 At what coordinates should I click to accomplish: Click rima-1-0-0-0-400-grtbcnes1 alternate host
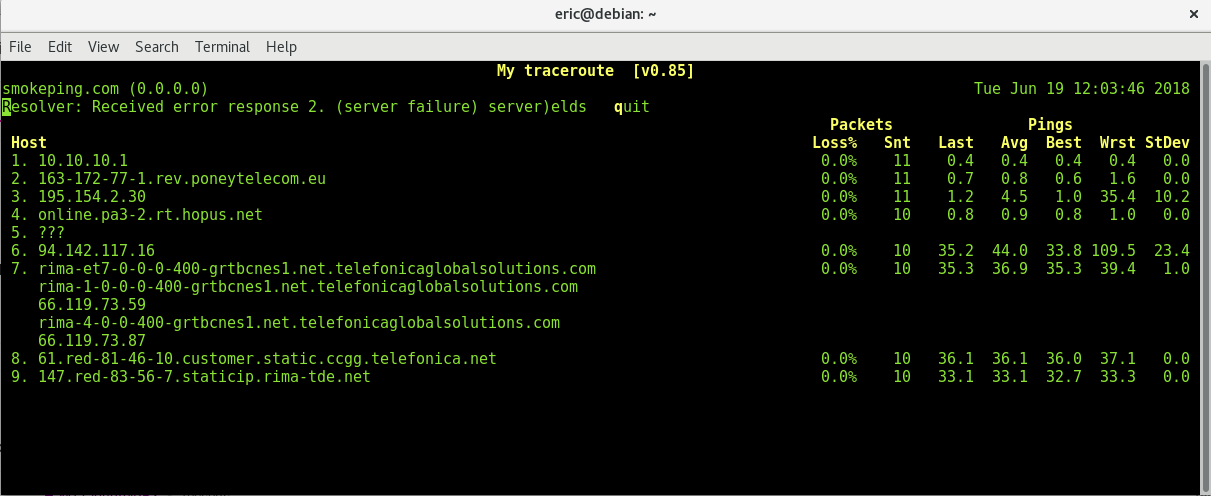(x=308, y=287)
